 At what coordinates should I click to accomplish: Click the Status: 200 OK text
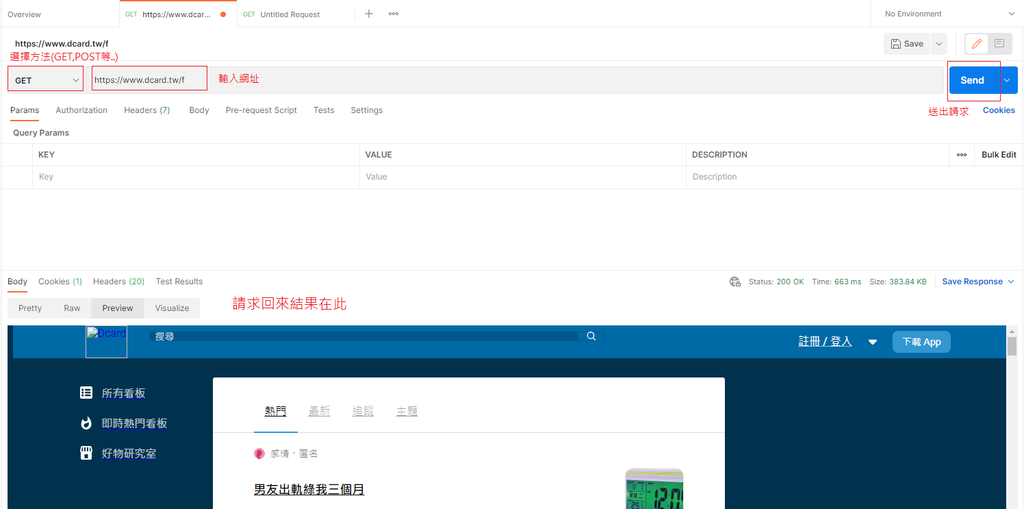pyautogui.click(x=776, y=282)
